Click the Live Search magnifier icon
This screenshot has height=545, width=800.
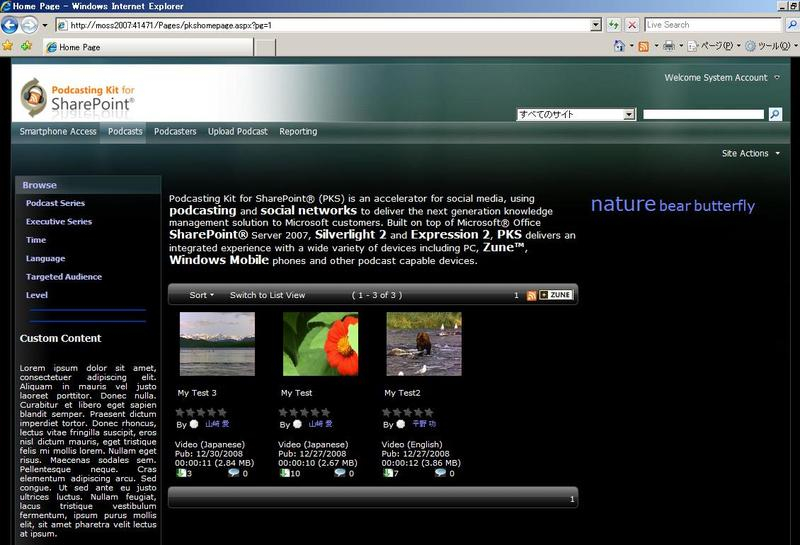[x=792, y=25]
